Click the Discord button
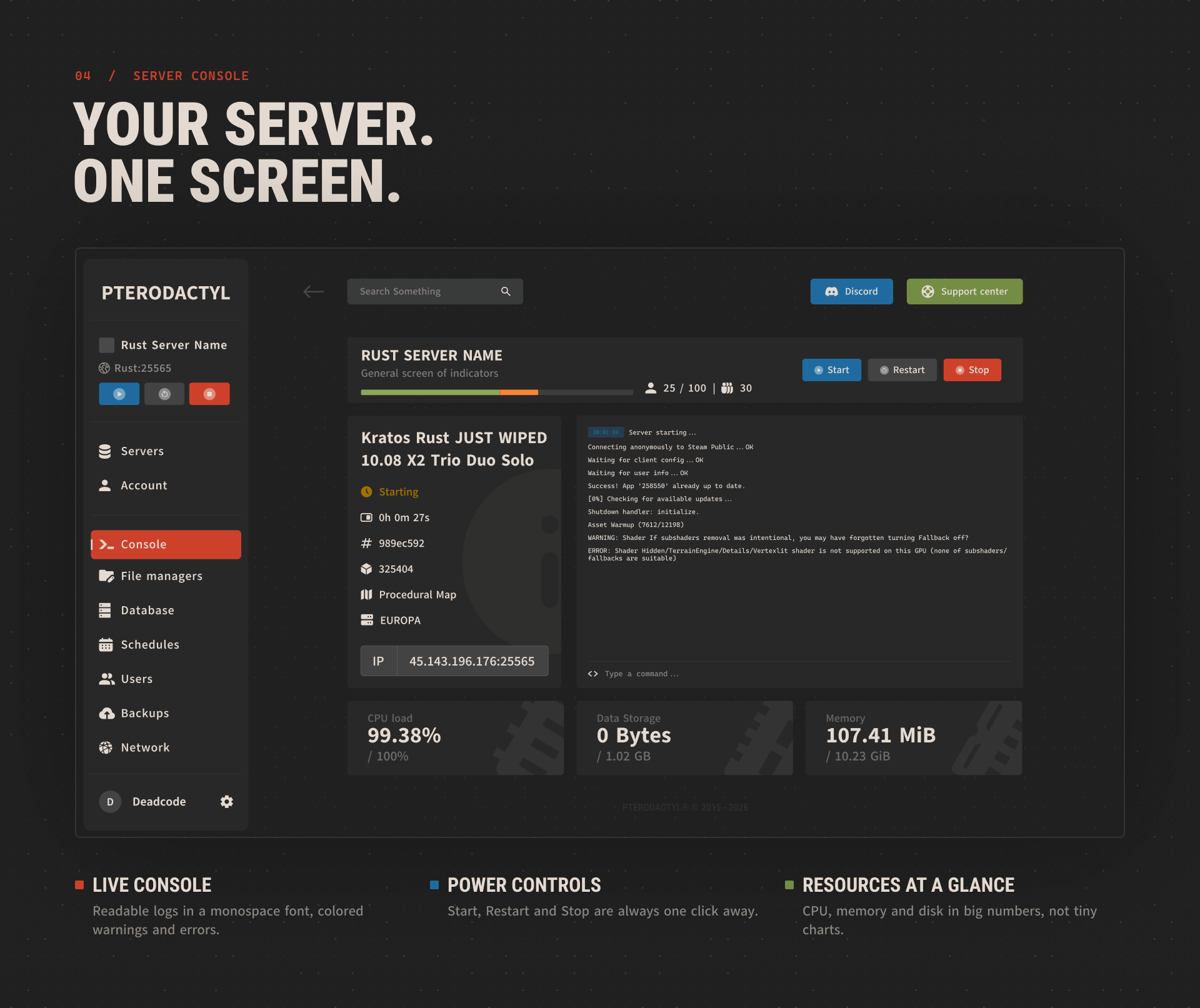This screenshot has width=1200, height=1008. 851,291
